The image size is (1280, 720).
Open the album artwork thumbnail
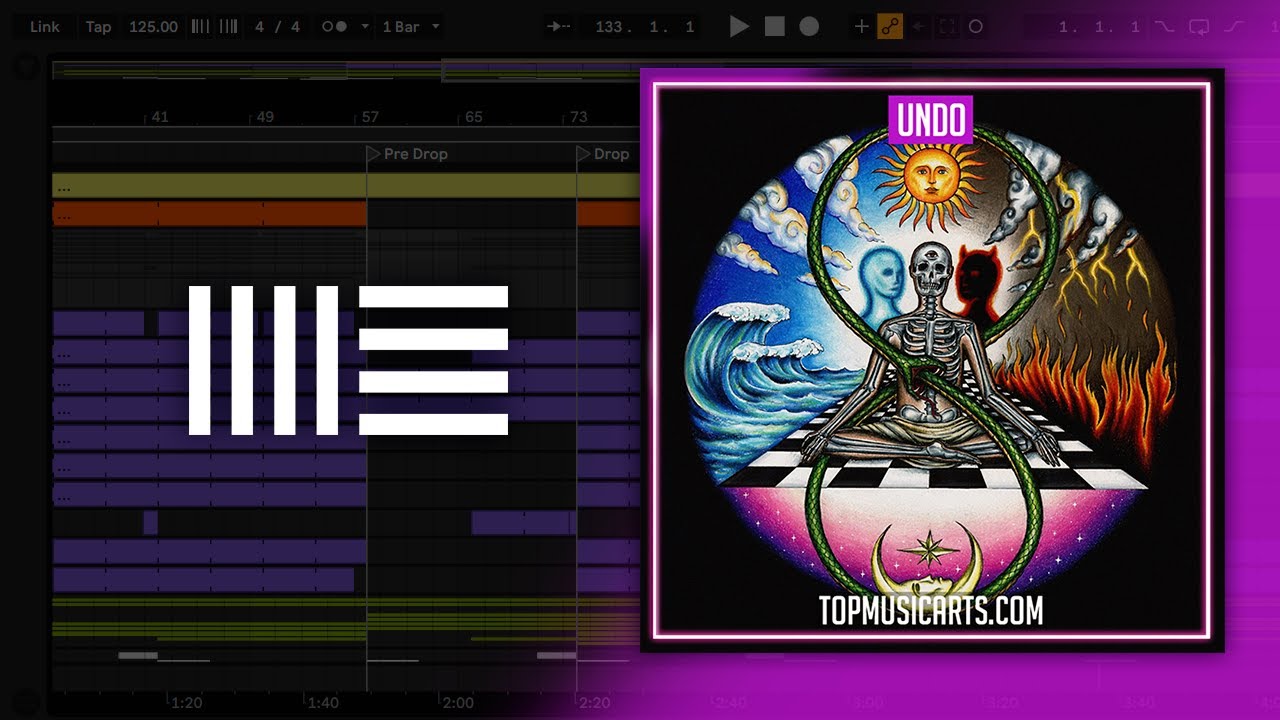pos(932,360)
